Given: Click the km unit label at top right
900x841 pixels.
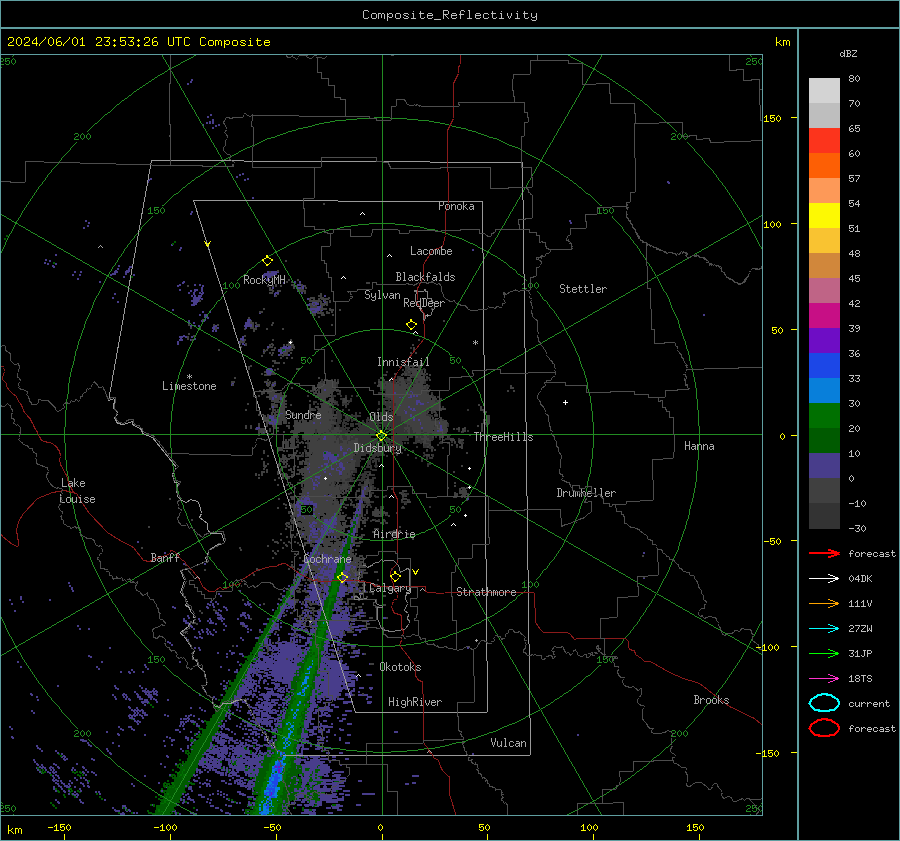Looking at the screenshot, I should point(782,42).
